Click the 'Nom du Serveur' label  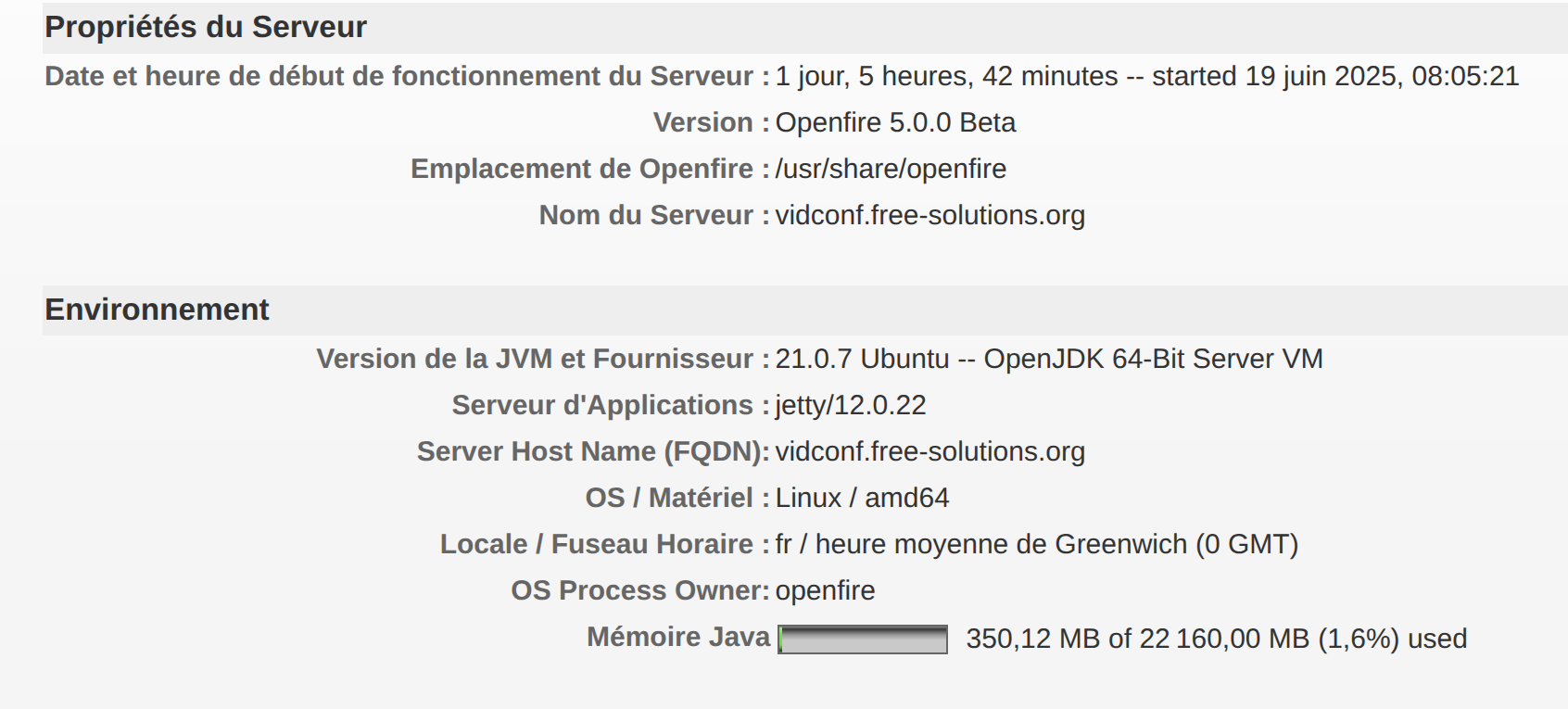[x=646, y=215]
